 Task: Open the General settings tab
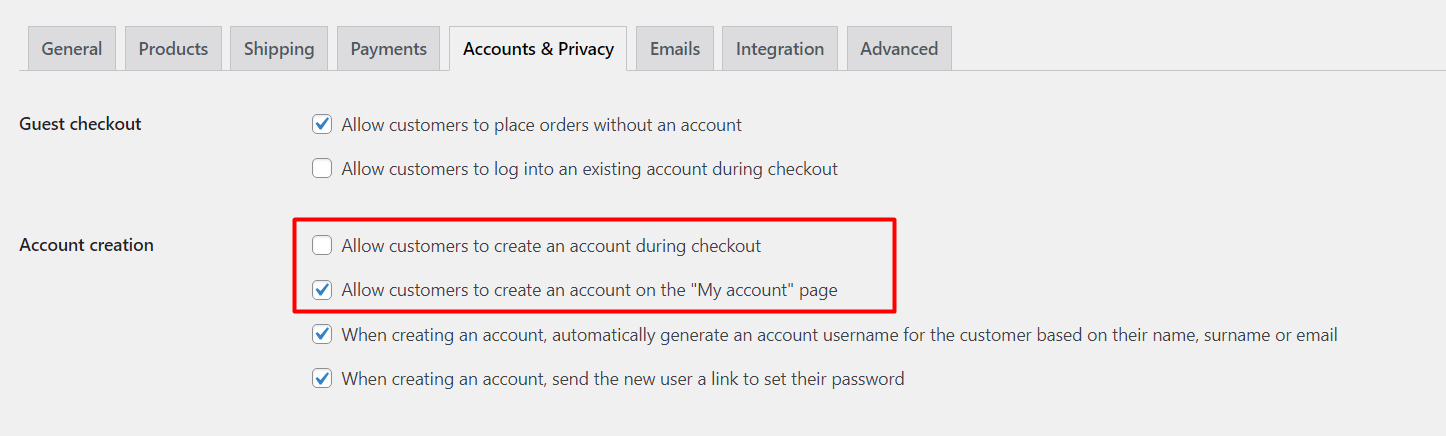click(x=72, y=48)
